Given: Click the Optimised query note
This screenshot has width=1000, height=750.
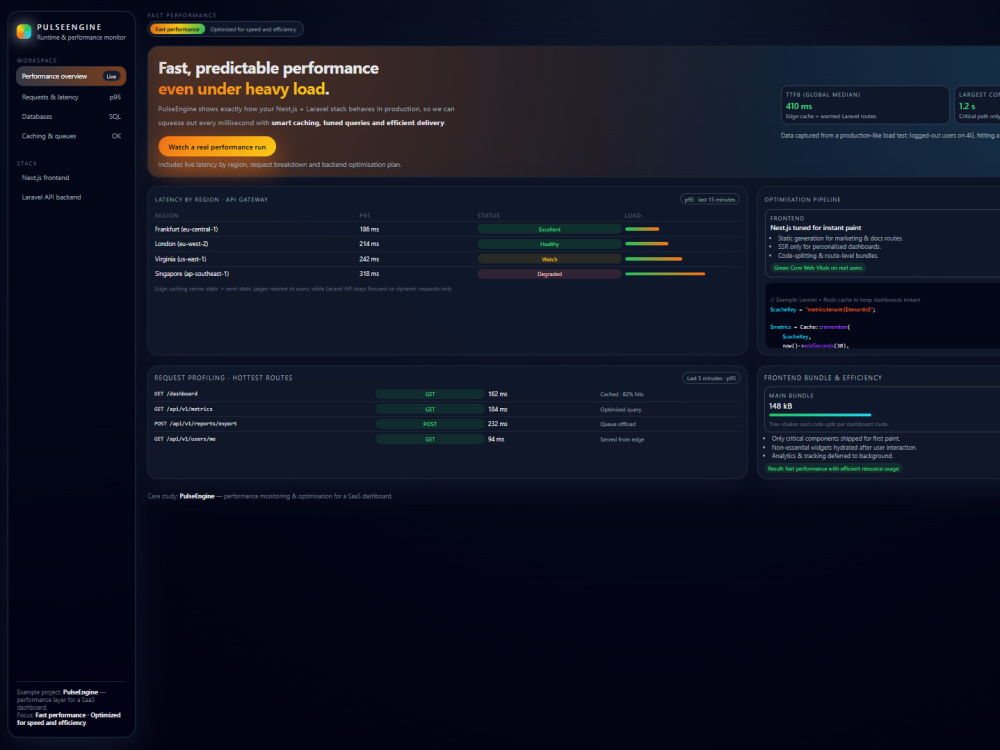Looking at the screenshot, I should pyautogui.click(x=621, y=409).
